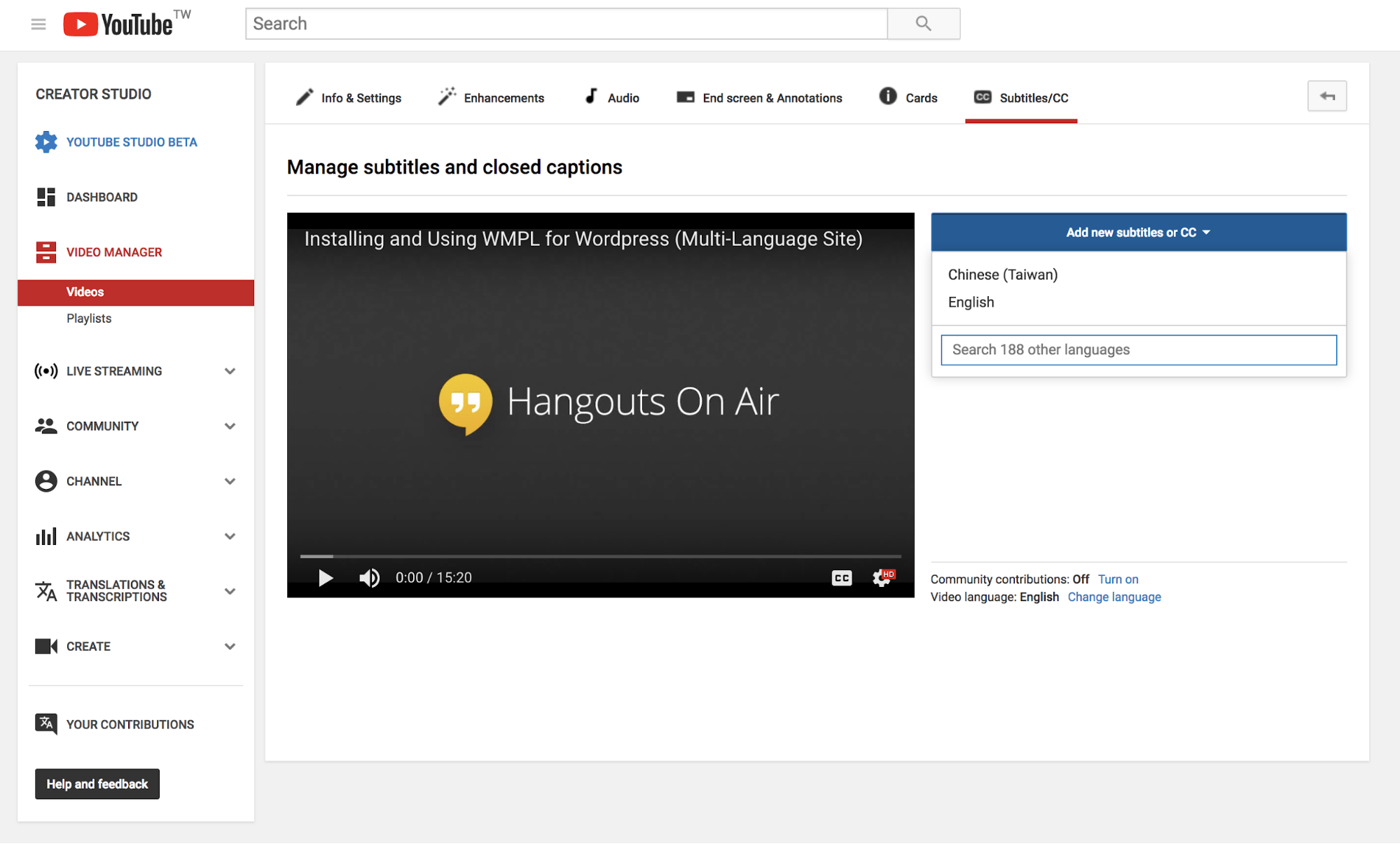Screen dimensions: 1400x844
Task: Open the hamburger guide menu
Action: pyautogui.click(x=39, y=25)
